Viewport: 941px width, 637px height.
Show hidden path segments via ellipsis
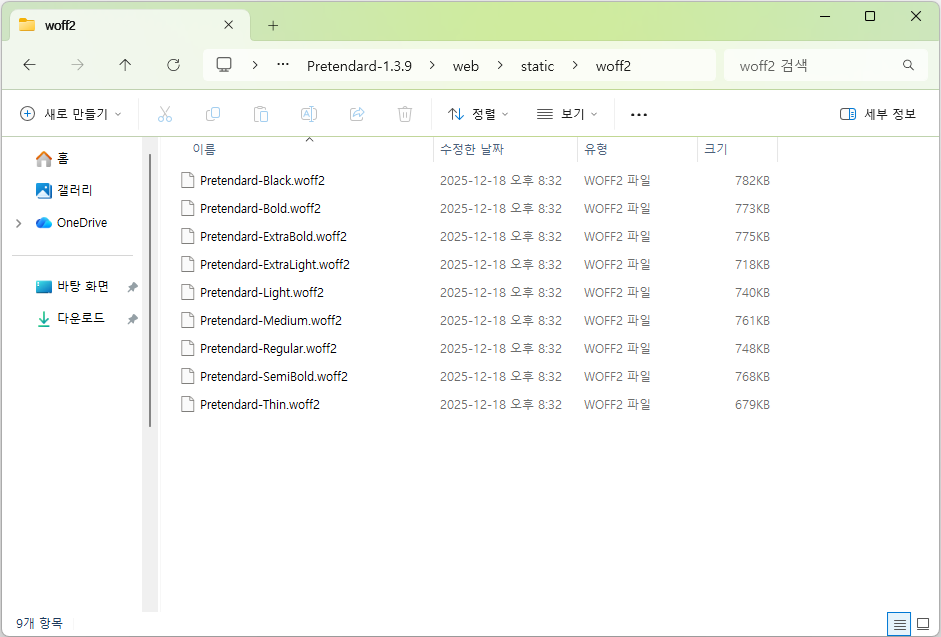point(283,65)
